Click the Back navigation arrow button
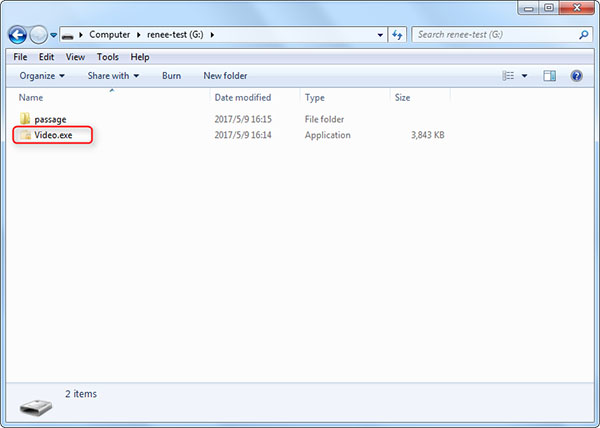The image size is (600, 428). (x=18, y=35)
